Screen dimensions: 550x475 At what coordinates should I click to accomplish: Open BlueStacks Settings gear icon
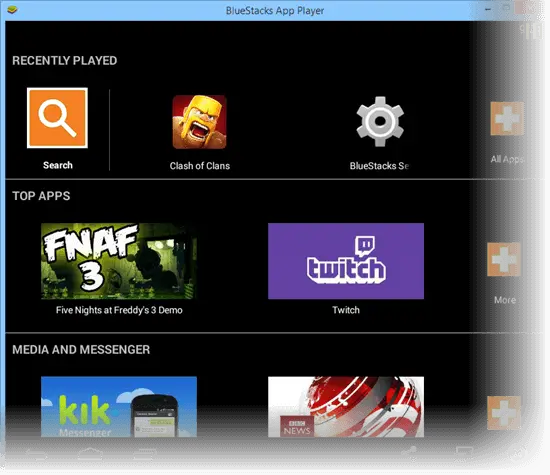tap(380, 121)
